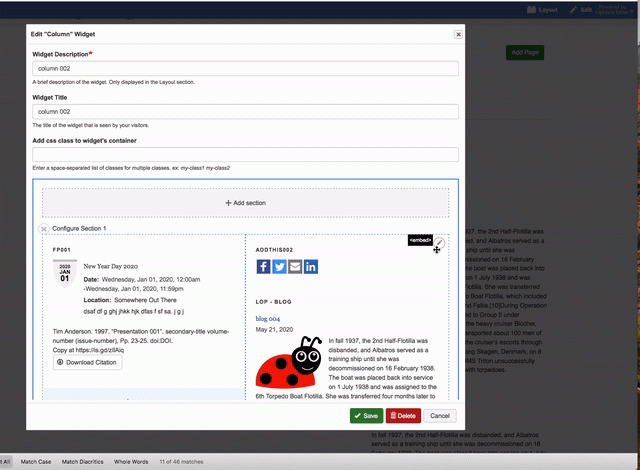Click the ladybug blog image
Viewport: 640px width, 470px height.
289,361
